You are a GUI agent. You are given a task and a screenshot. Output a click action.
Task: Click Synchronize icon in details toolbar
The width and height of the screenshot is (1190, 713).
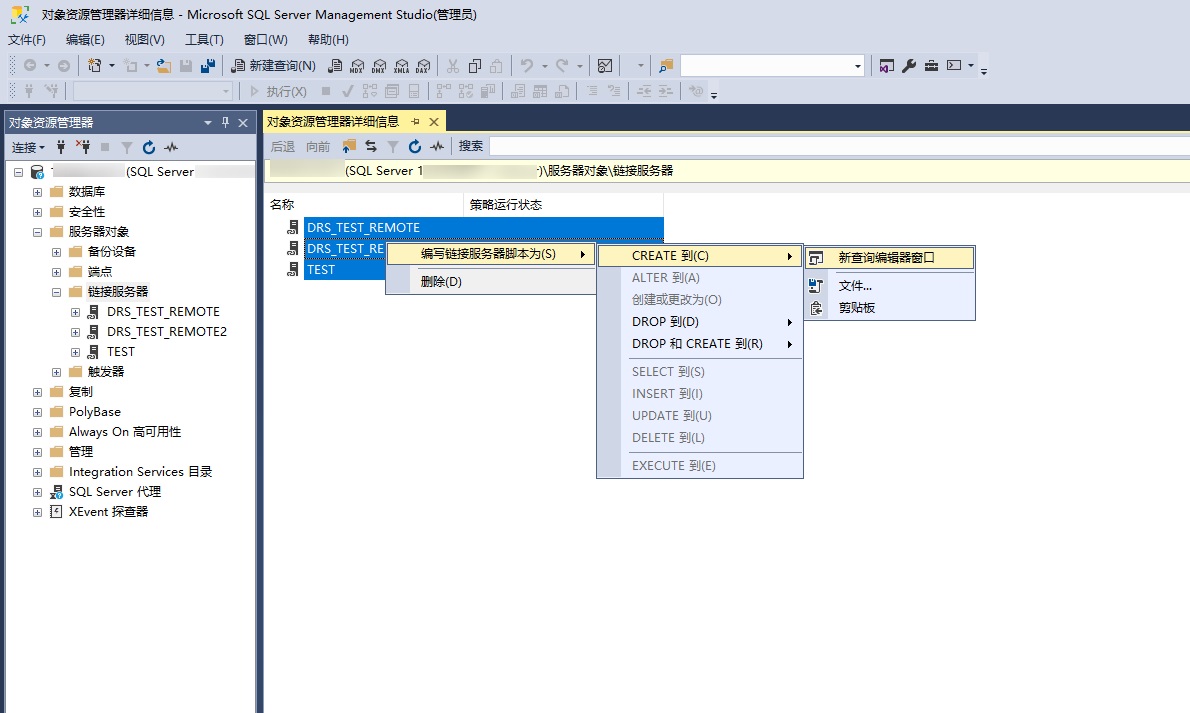[371, 146]
